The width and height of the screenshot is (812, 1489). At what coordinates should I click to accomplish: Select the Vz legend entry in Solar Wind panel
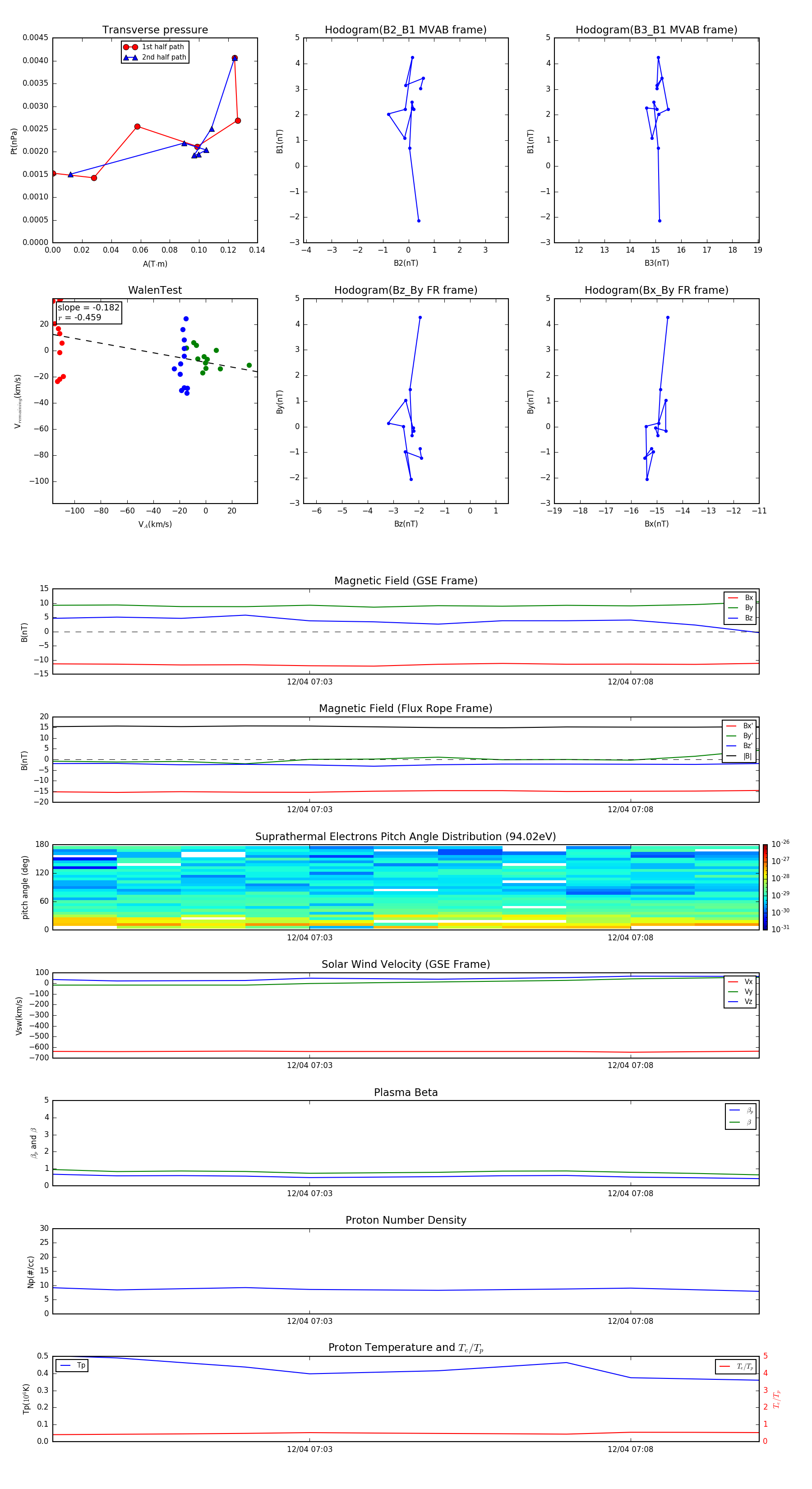(x=740, y=1002)
